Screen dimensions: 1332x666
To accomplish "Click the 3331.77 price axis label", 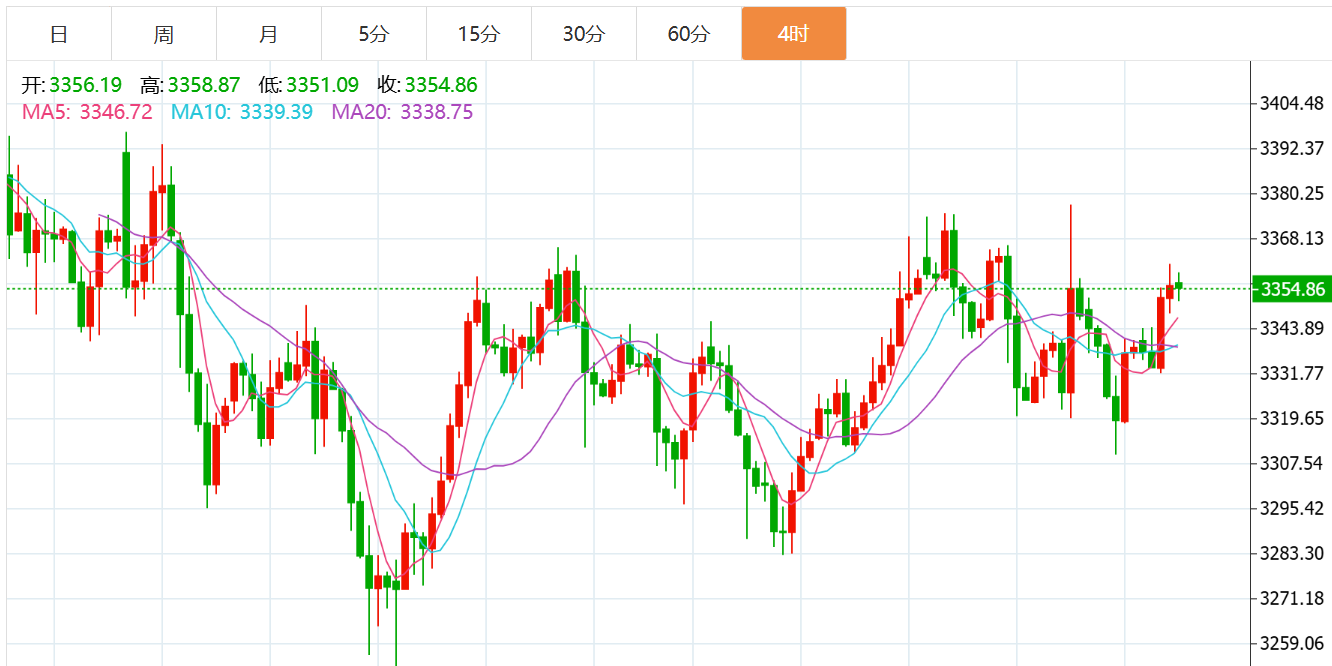I will [1293, 374].
